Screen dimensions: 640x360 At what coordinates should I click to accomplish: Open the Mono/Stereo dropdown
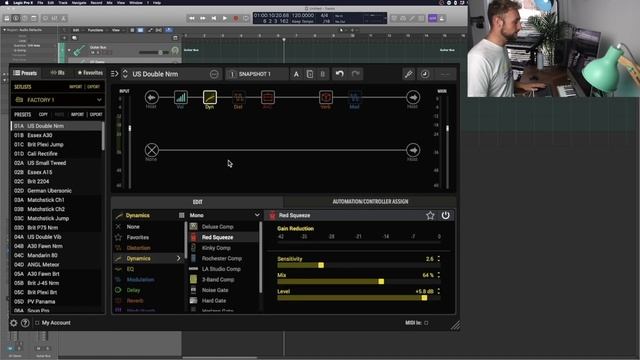pos(224,215)
